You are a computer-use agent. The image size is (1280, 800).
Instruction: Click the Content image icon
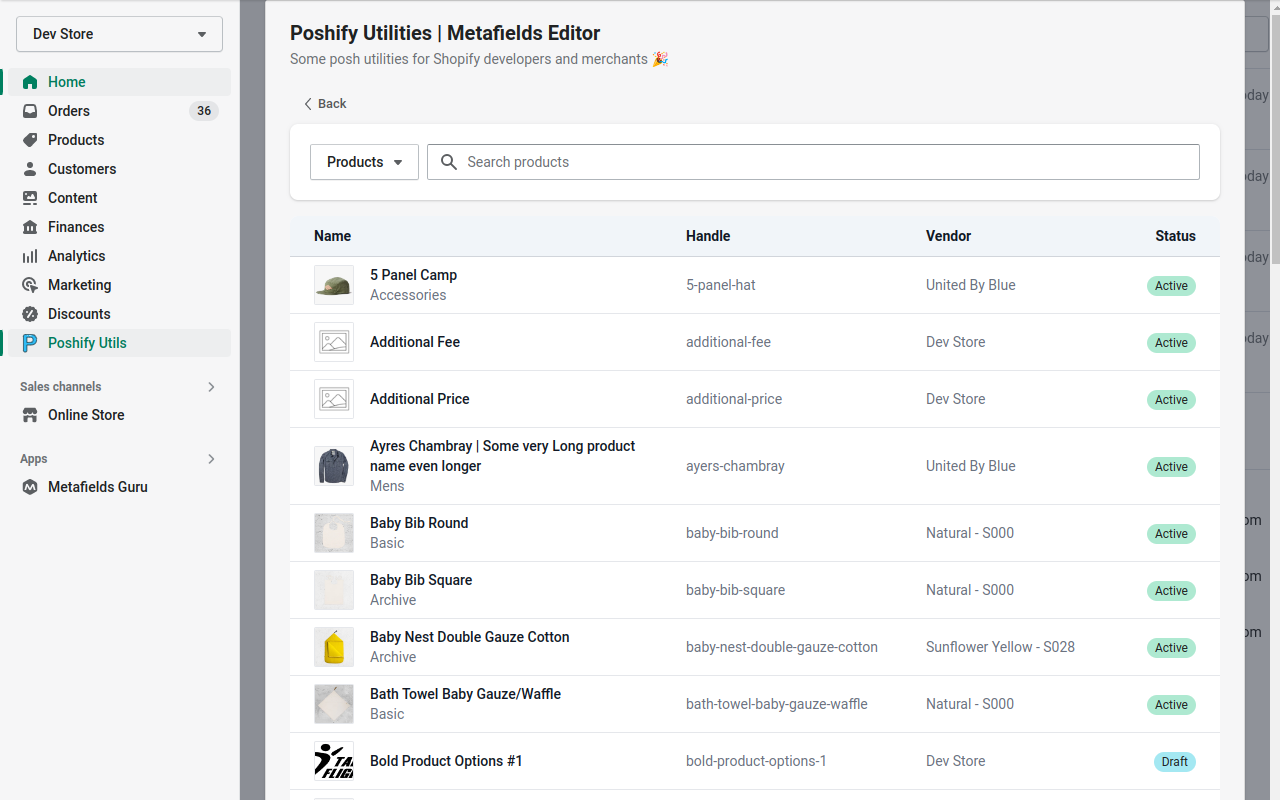(x=30, y=198)
